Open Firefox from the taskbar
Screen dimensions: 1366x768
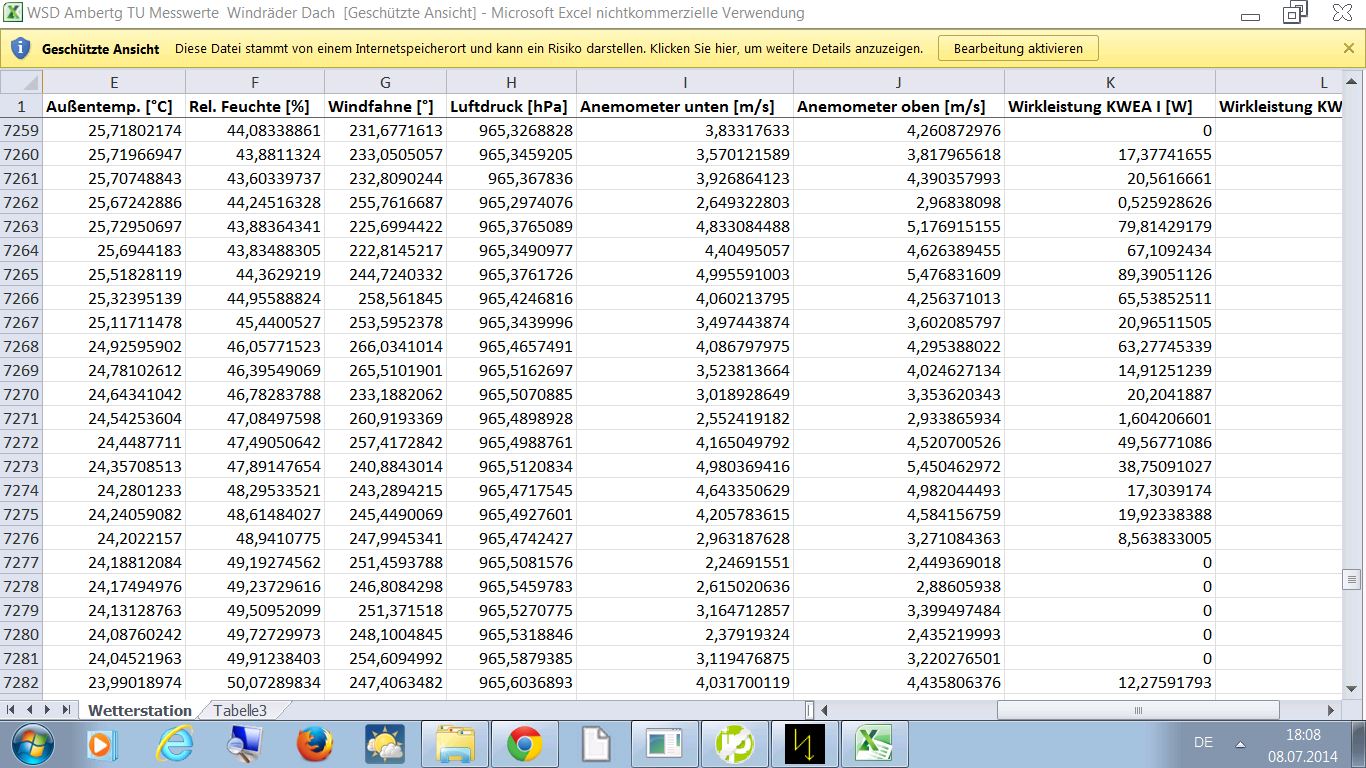(x=314, y=744)
